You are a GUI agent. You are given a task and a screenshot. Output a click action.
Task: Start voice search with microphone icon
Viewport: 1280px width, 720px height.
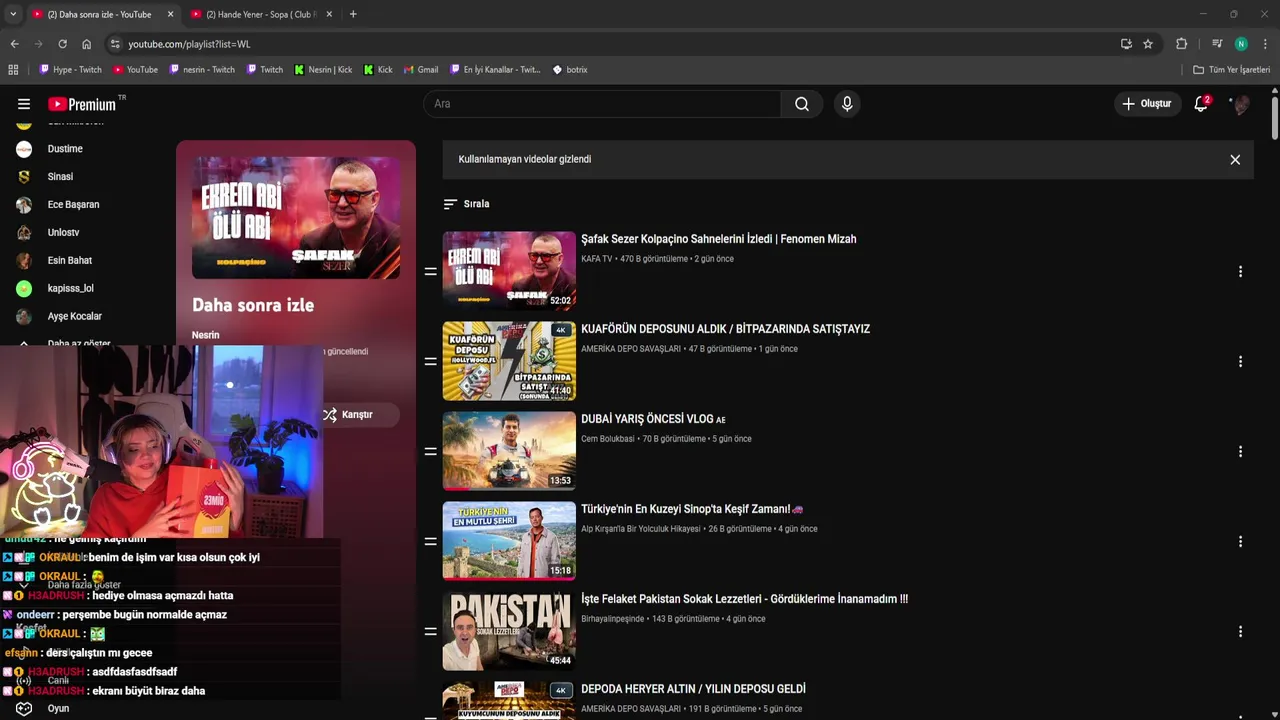click(x=847, y=104)
